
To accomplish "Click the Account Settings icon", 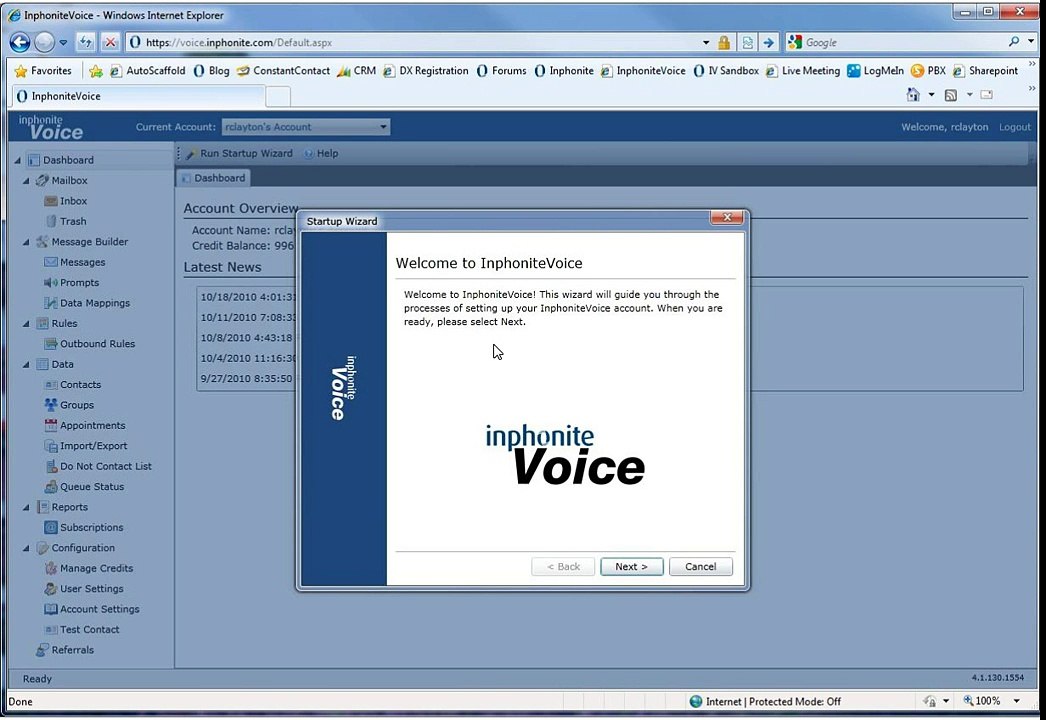I will coord(51,609).
